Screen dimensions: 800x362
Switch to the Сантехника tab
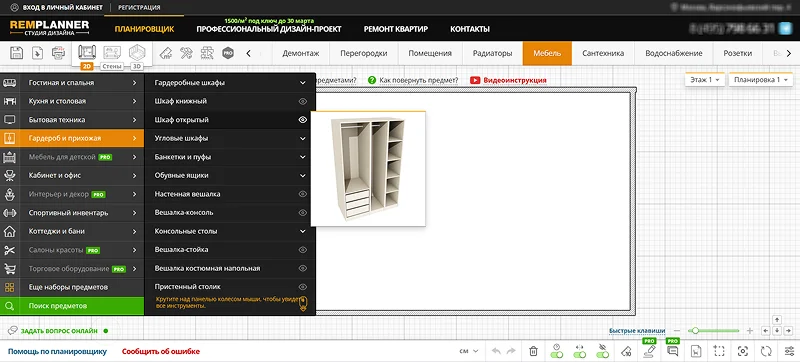click(603, 53)
